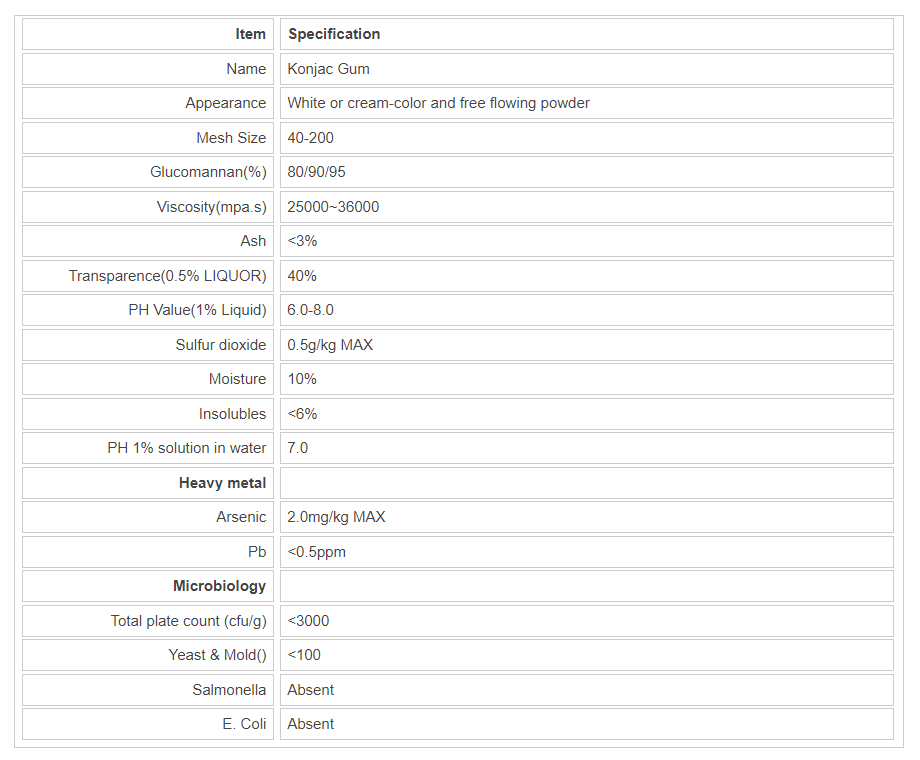Select the Arsenic value 2.0mg/kg MAX
Image resolution: width=920 pixels, height=760 pixels.
click(336, 517)
